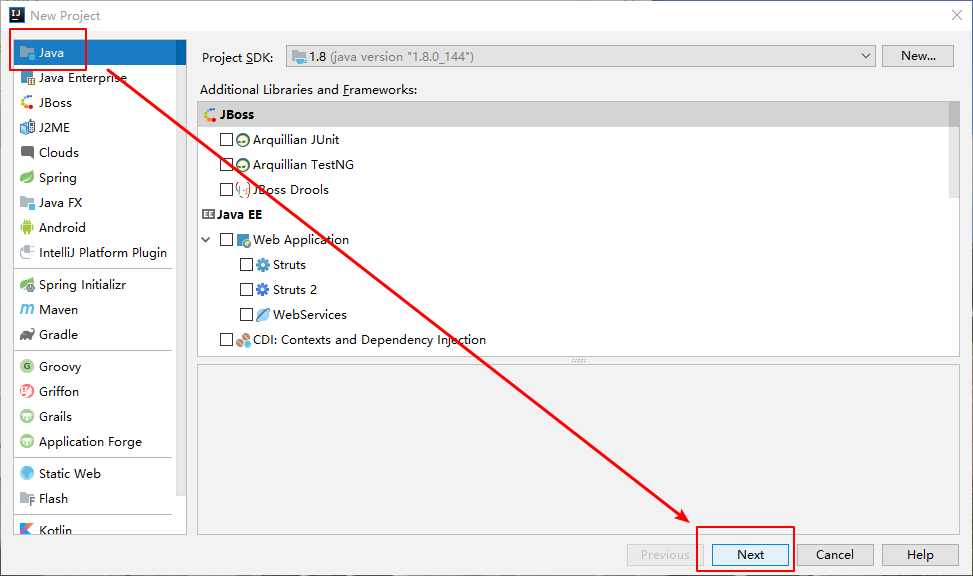Enable the Arquillian TestNG checkbox

226,164
